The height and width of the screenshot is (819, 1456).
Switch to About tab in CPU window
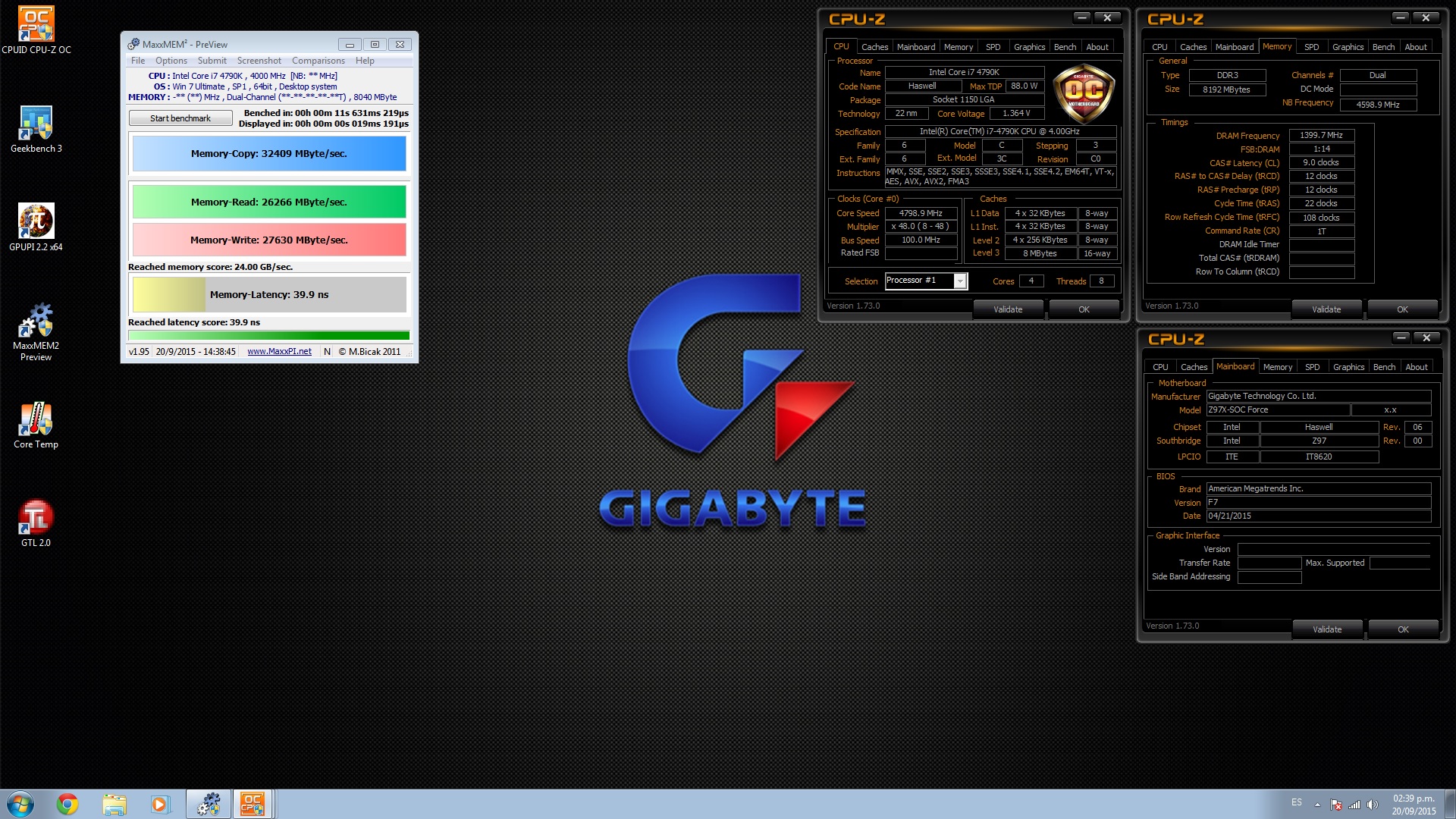click(1097, 47)
